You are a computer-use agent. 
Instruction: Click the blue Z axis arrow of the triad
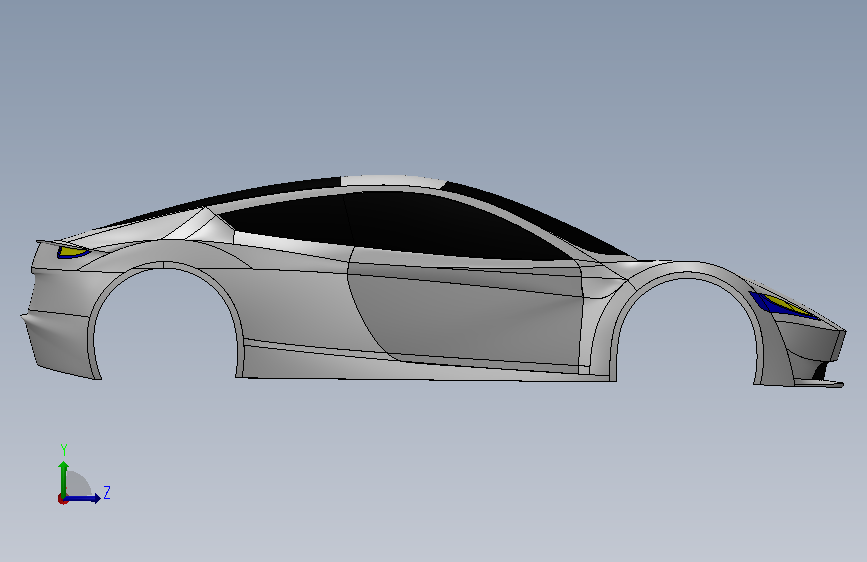click(x=83, y=498)
